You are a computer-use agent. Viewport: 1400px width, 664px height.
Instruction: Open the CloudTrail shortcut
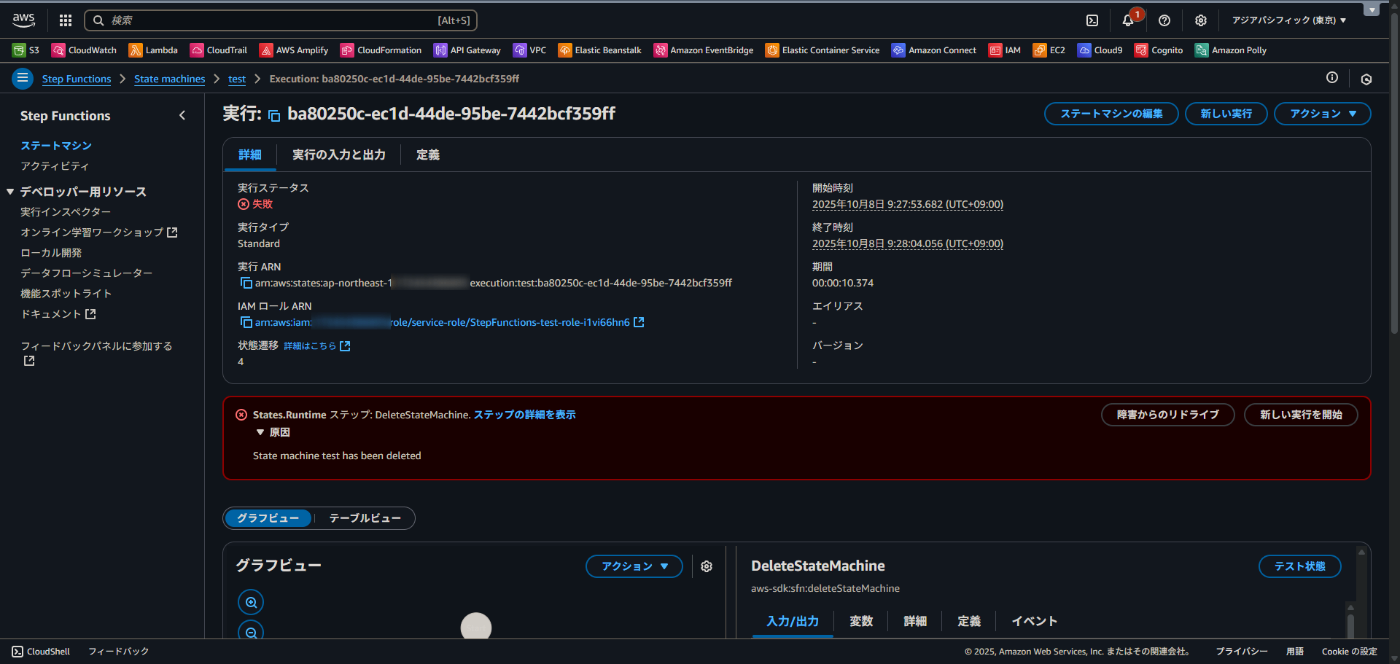pyautogui.click(x=219, y=50)
